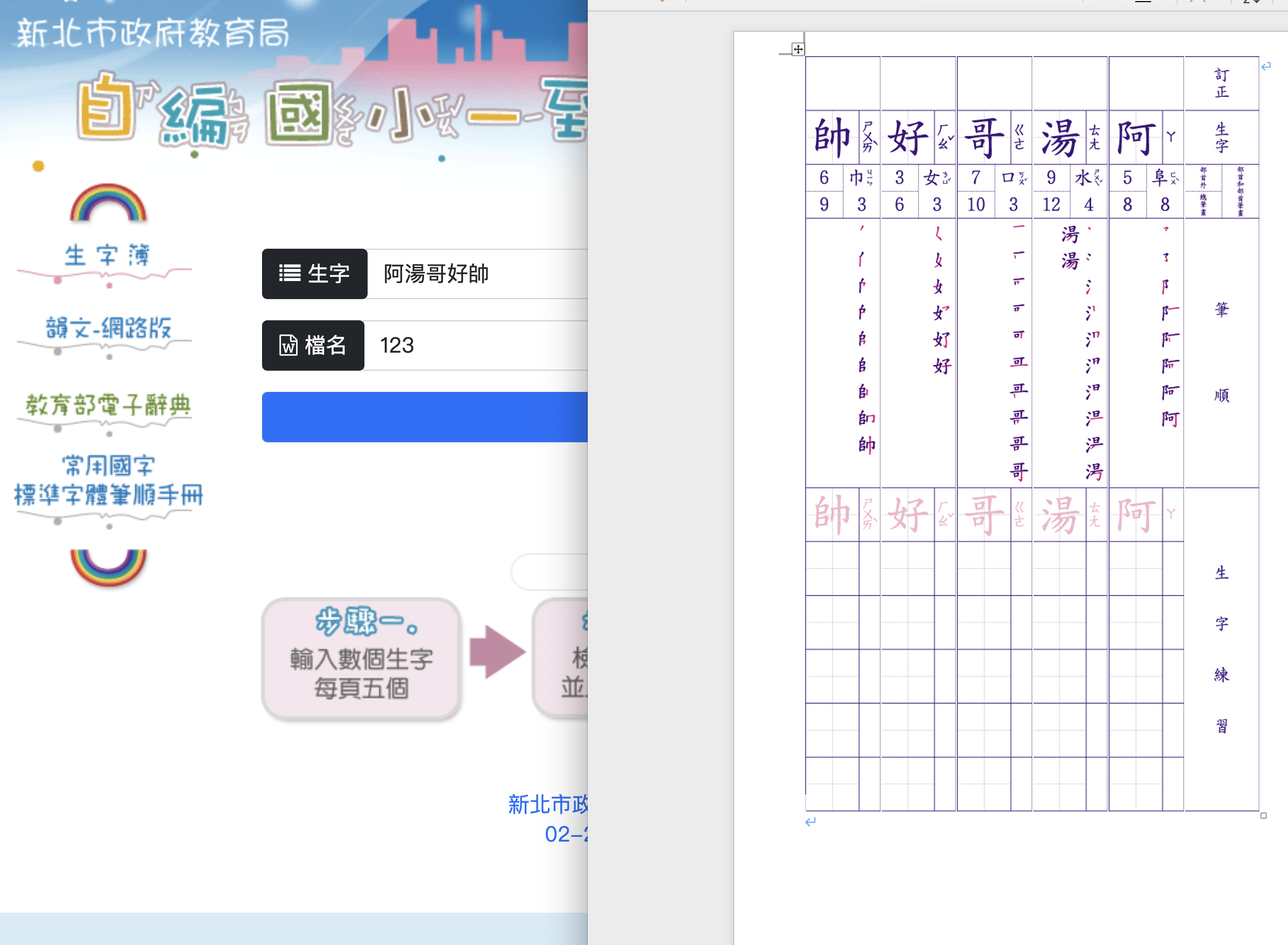Open the 韻文-網路版 sidebar link

click(x=108, y=328)
